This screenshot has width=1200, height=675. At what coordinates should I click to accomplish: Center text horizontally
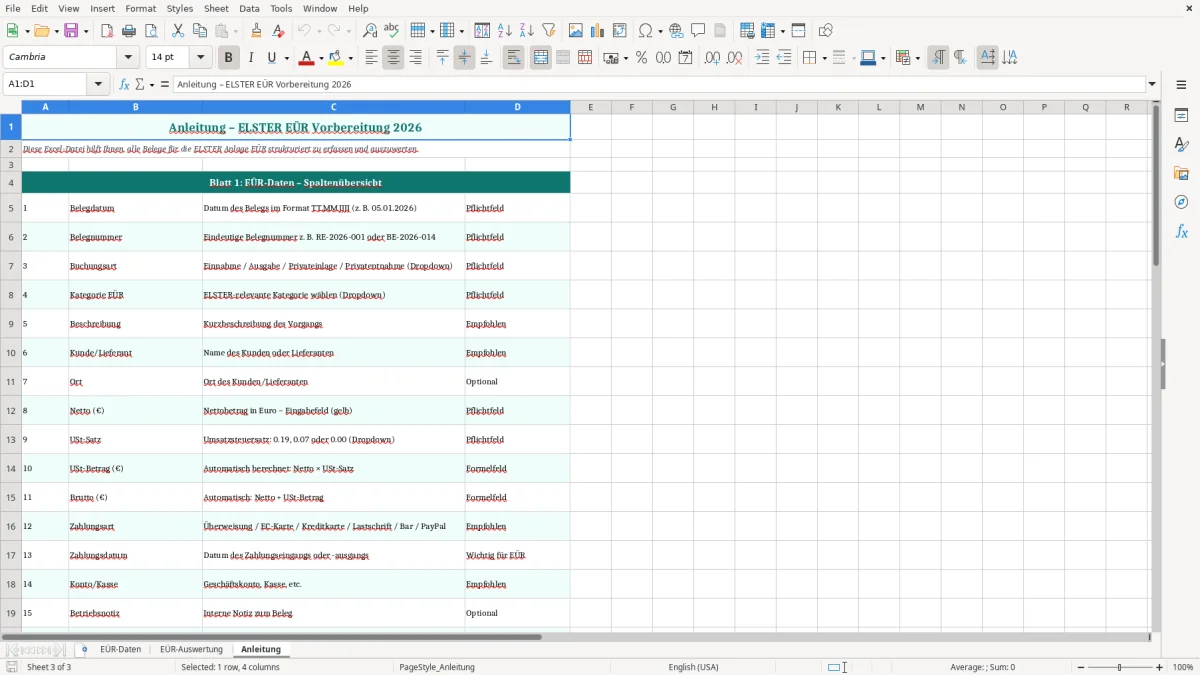pos(393,58)
